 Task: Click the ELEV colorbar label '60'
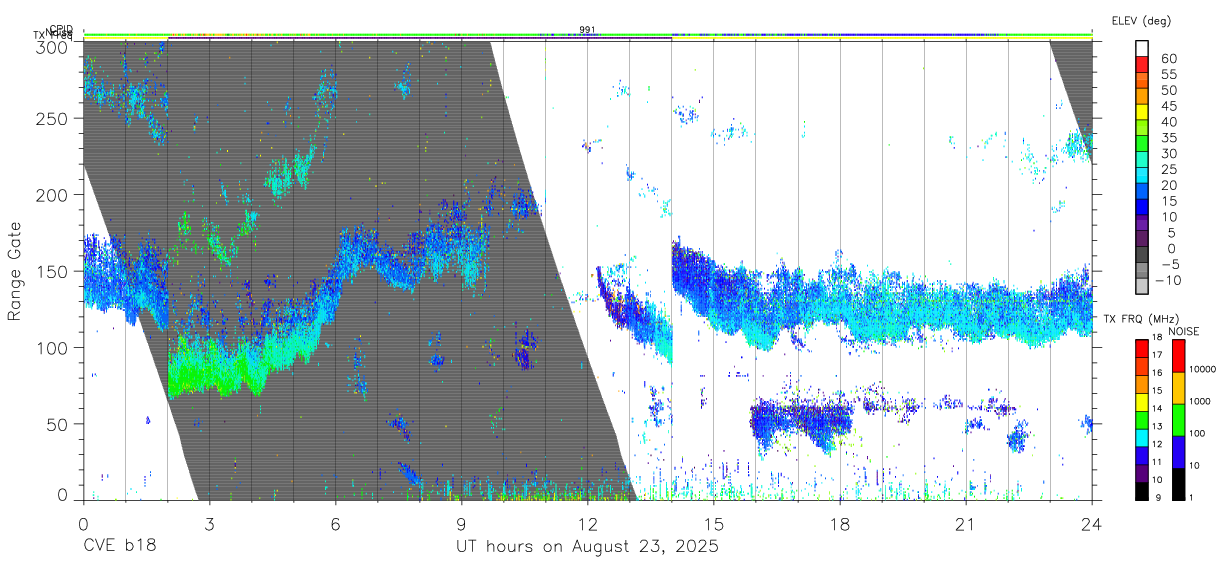pyautogui.click(x=1167, y=58)
